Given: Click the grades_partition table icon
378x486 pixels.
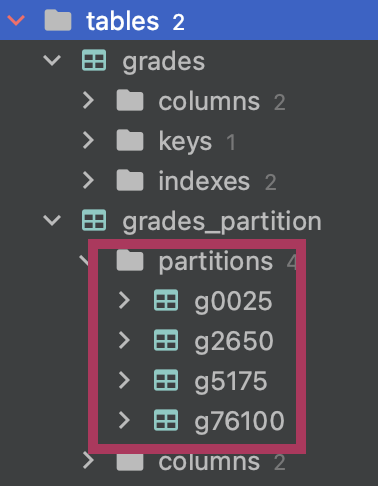Looking at the screenshot, I should point(94,220).
